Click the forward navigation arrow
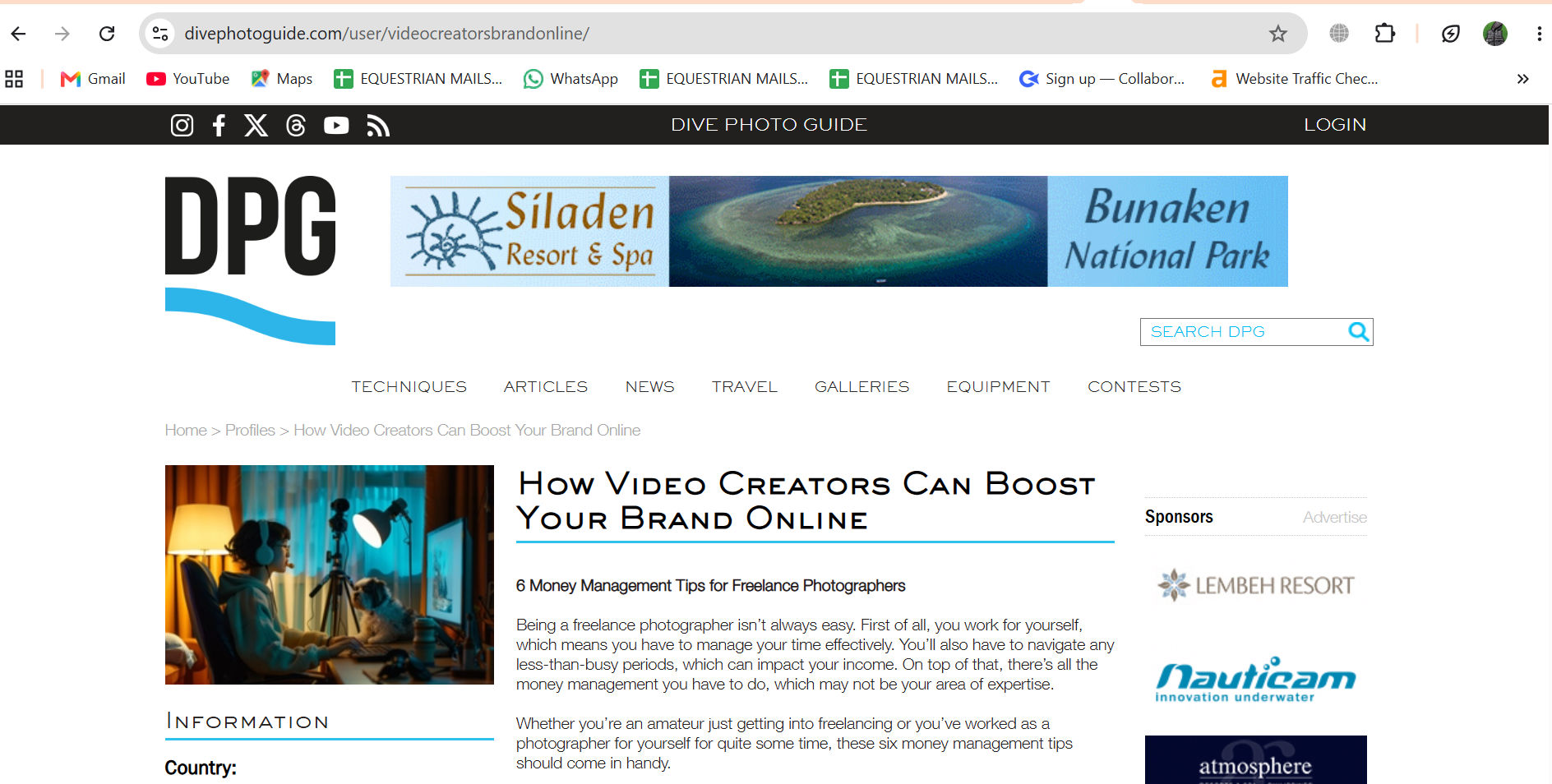 click(x=62, y=34)
